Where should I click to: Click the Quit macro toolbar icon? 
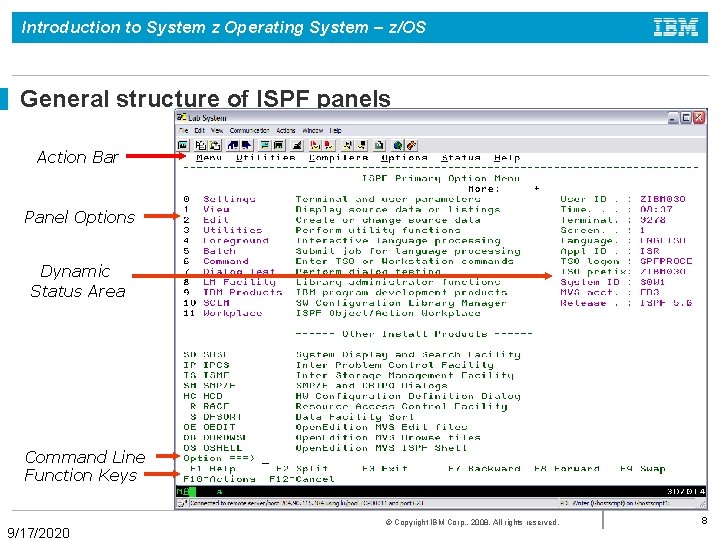[362, 146]
